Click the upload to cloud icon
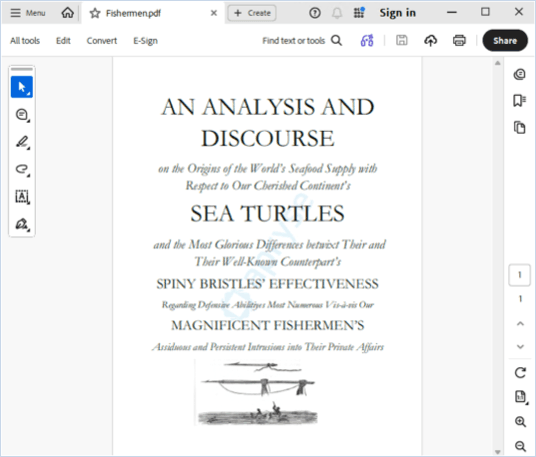The width and height of the screenshot is (536, 457). click(x=430, y=40)
